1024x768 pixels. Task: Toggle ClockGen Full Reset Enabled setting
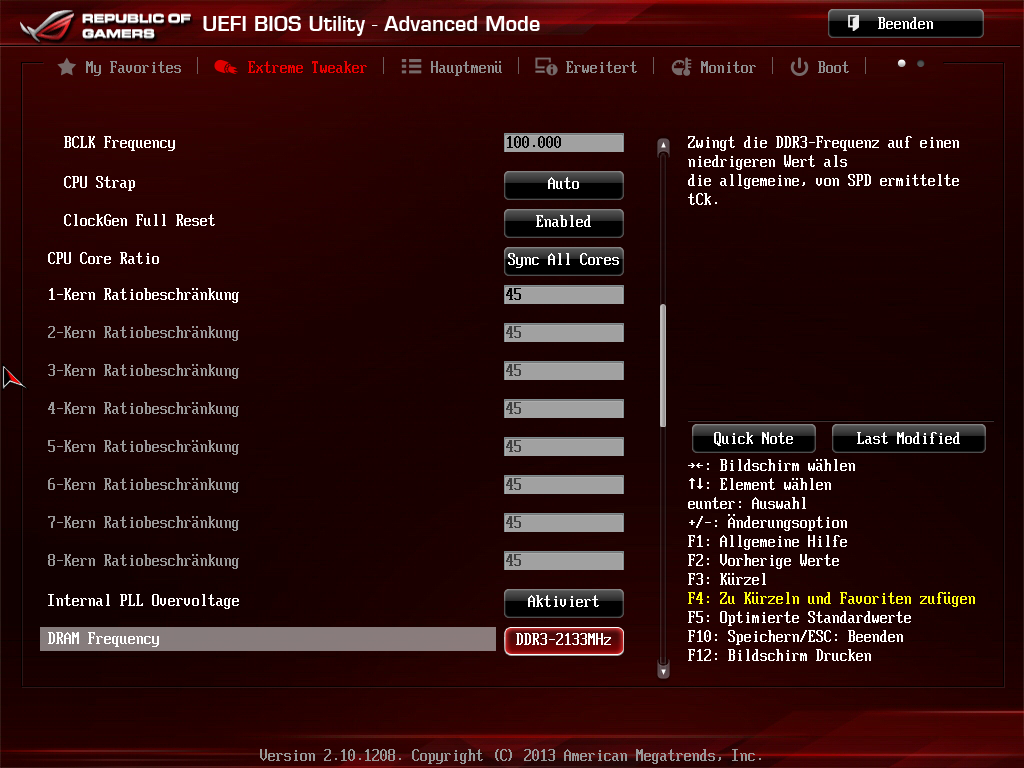coord(563,222)
